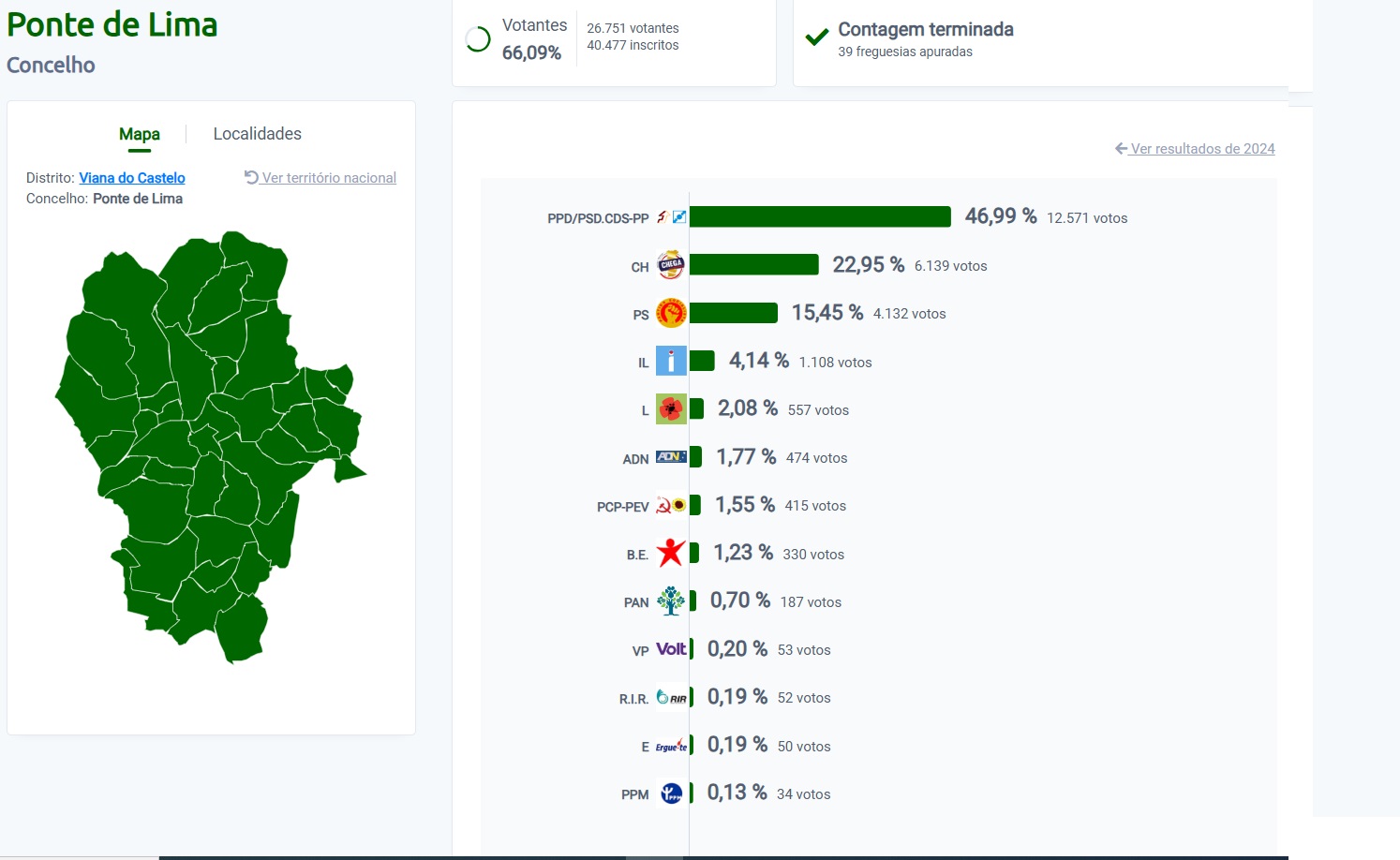The width and height of the screenshot is (1400, 860).
Task: Switch to the Localidades tab
Action: (258, 134)
